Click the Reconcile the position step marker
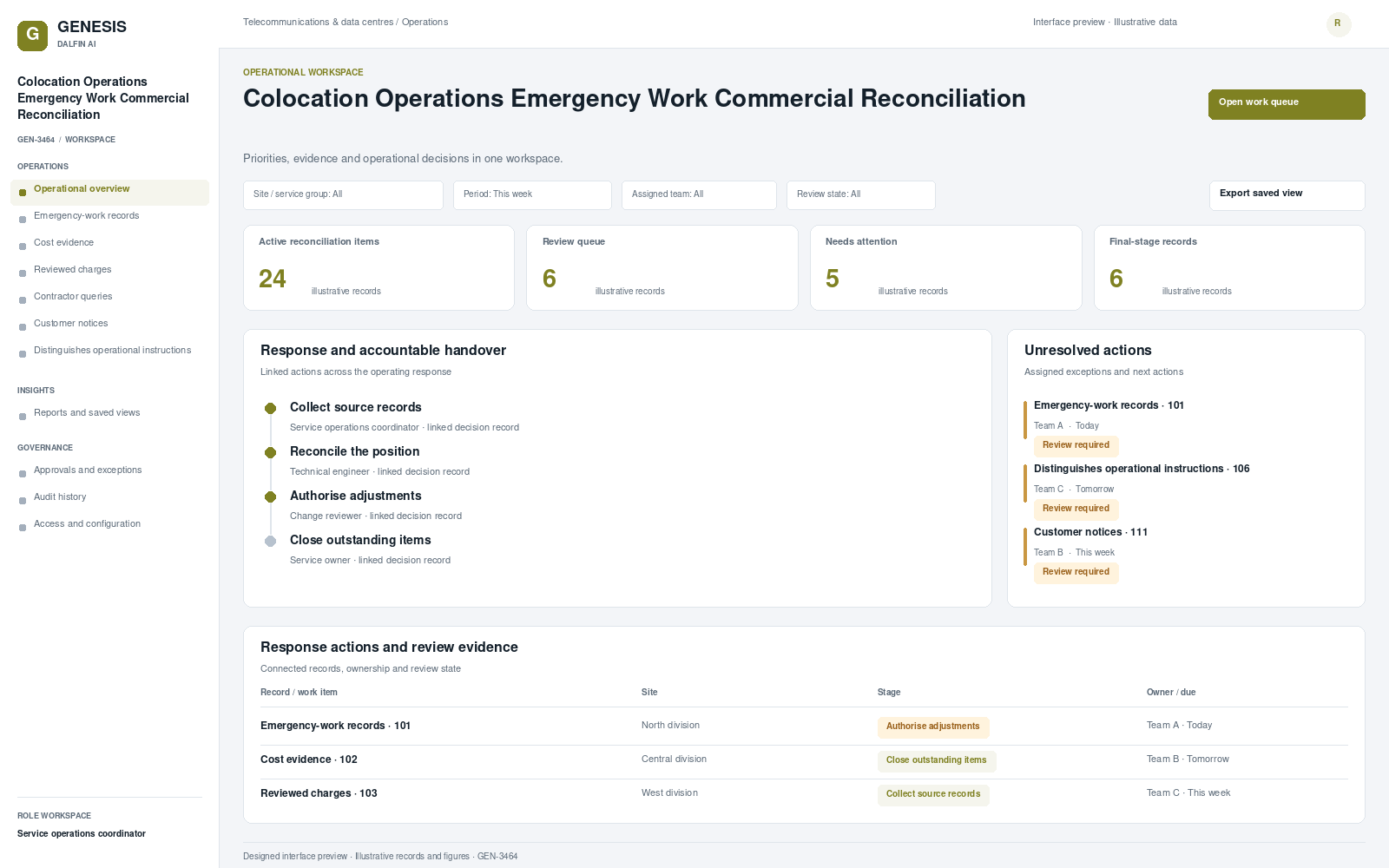Screen dimensions: 1389x868 (x=270, y=452)
